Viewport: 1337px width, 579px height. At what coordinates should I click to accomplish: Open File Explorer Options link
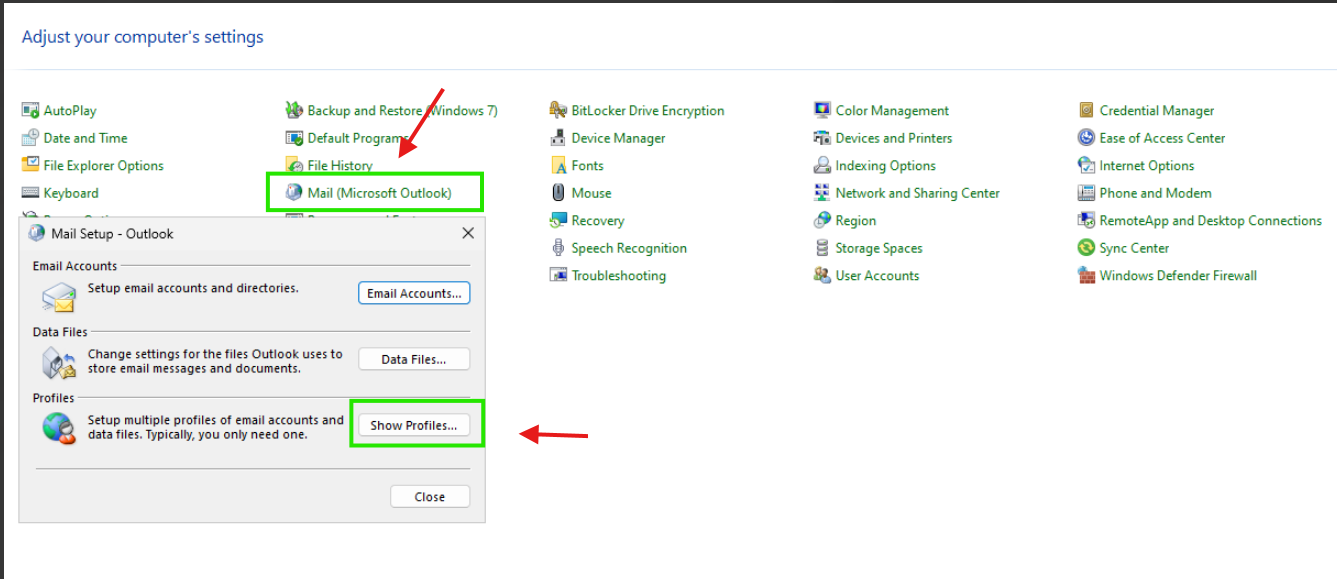click(x=103, y=166)
